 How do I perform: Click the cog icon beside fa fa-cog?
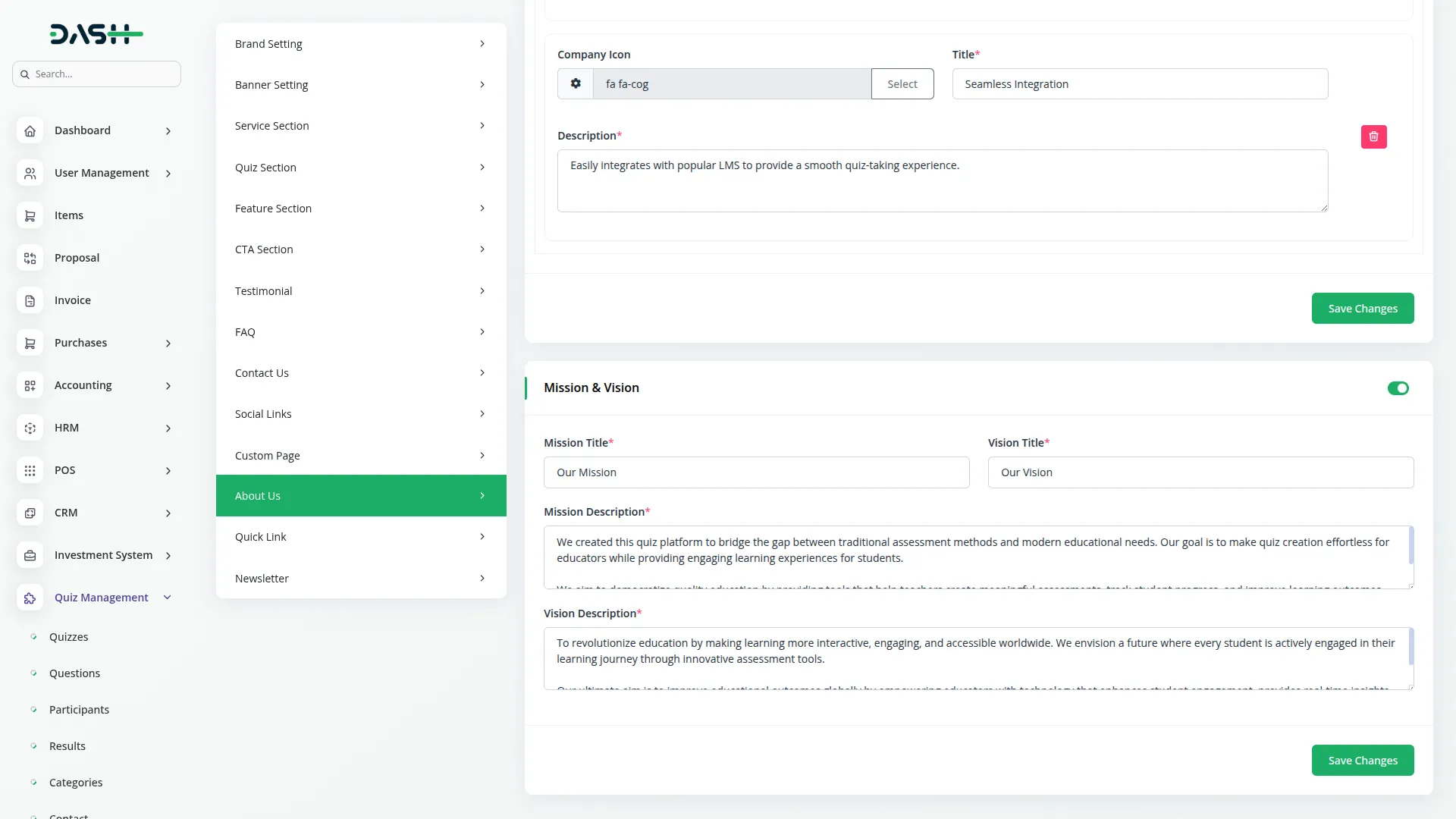click(x=576, y=83)
